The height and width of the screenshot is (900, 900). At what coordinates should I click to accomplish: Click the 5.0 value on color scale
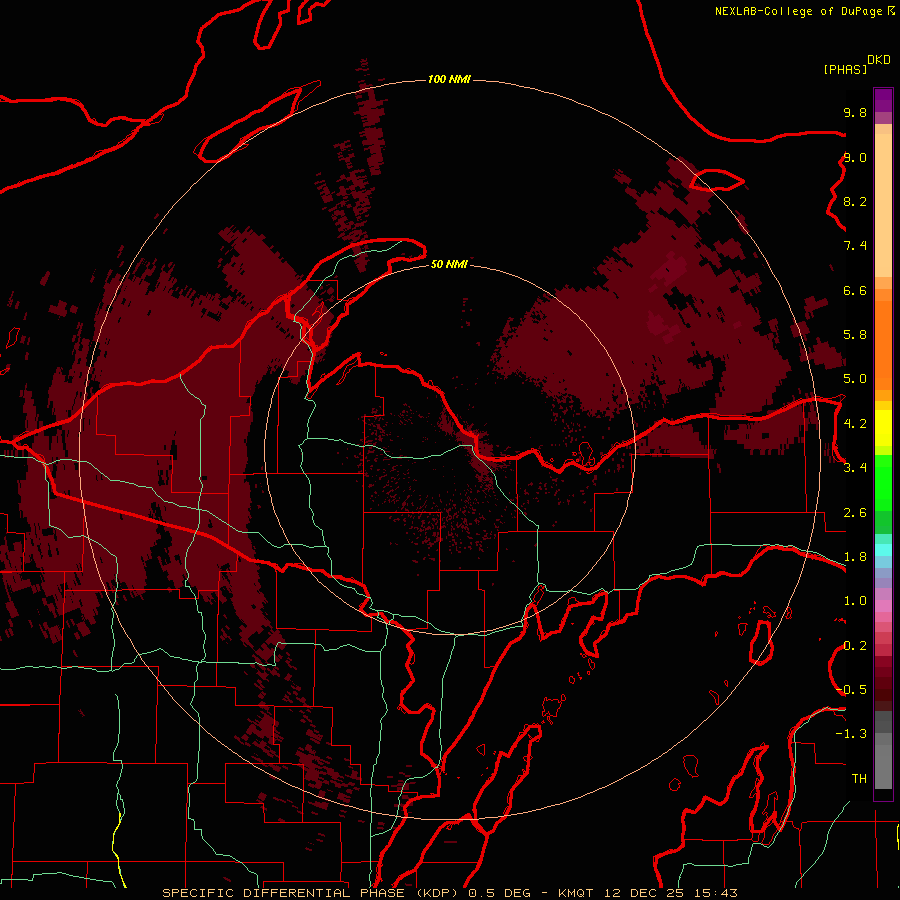[x=855, y=379]
